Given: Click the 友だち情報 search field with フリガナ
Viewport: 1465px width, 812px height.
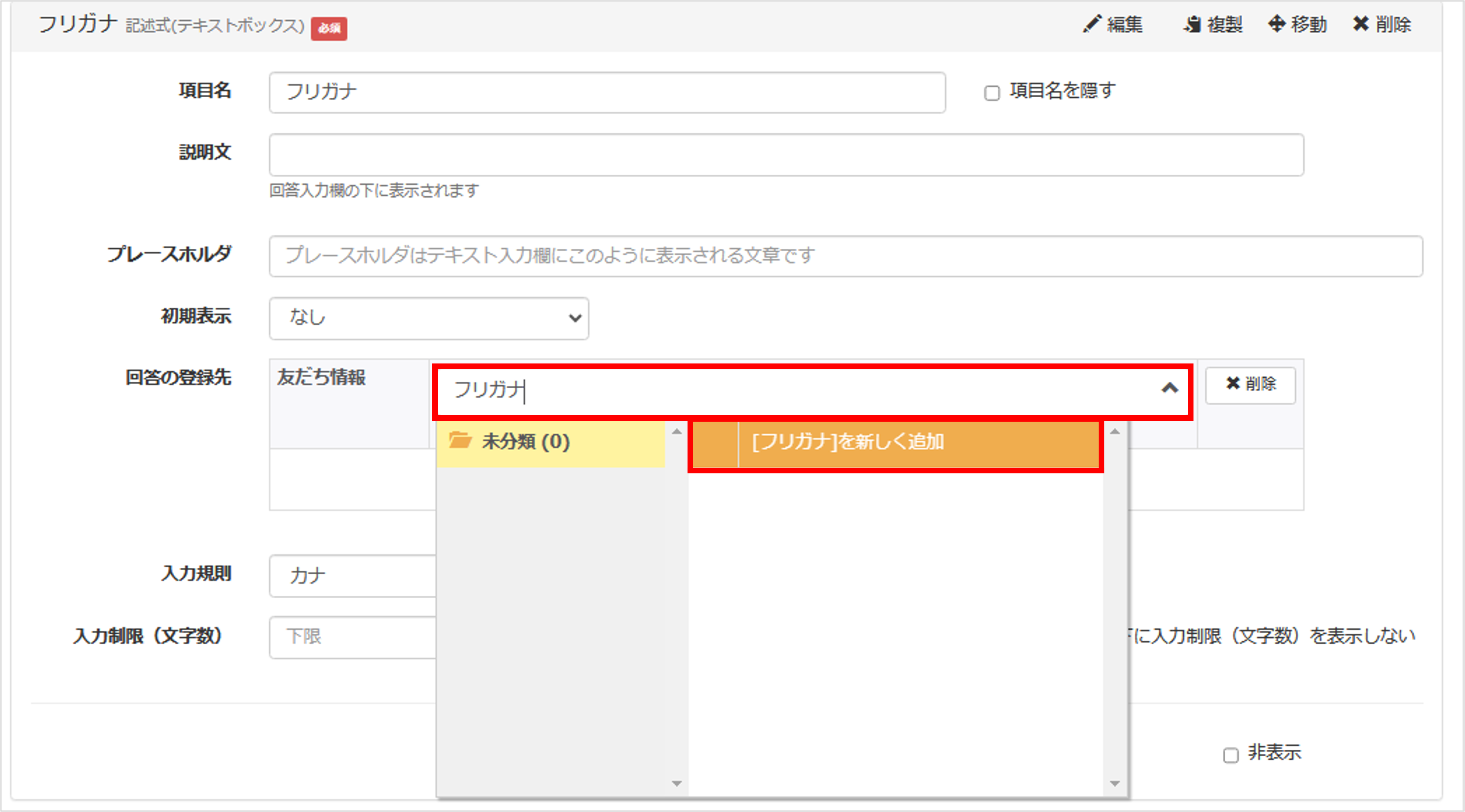Looking at the screenshot, I should click(x=812, y=391).
